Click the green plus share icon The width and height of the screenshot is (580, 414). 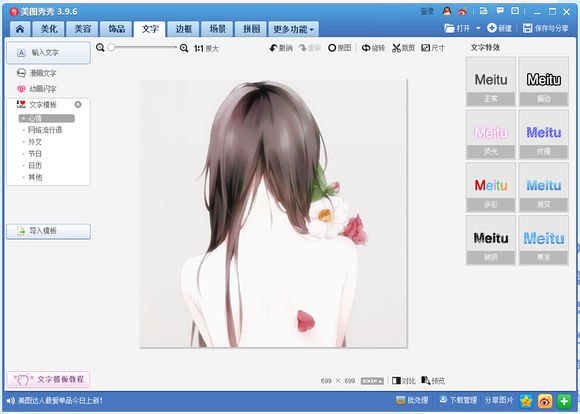564,401
